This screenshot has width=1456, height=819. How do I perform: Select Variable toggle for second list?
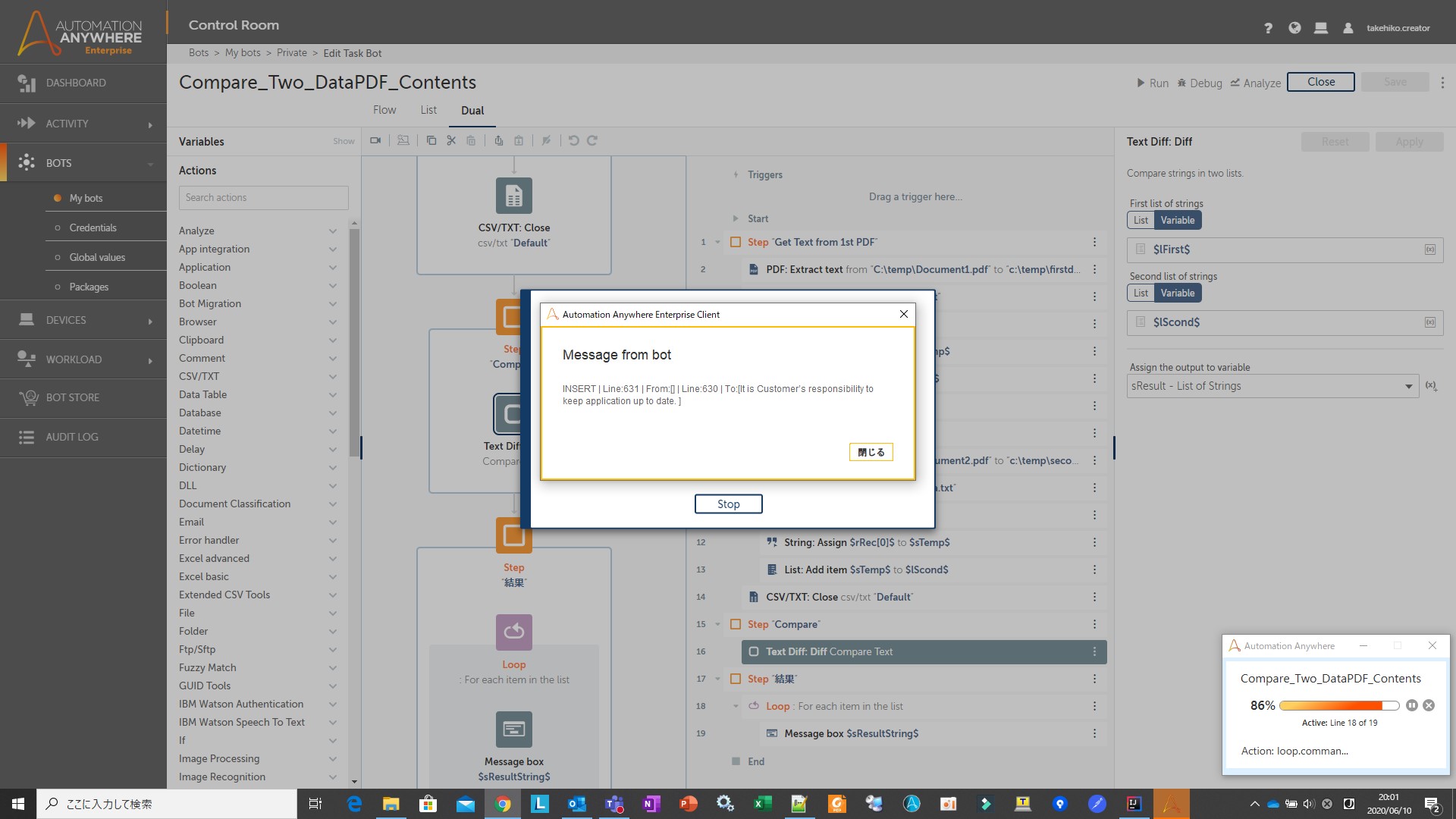click(1177, 293)
